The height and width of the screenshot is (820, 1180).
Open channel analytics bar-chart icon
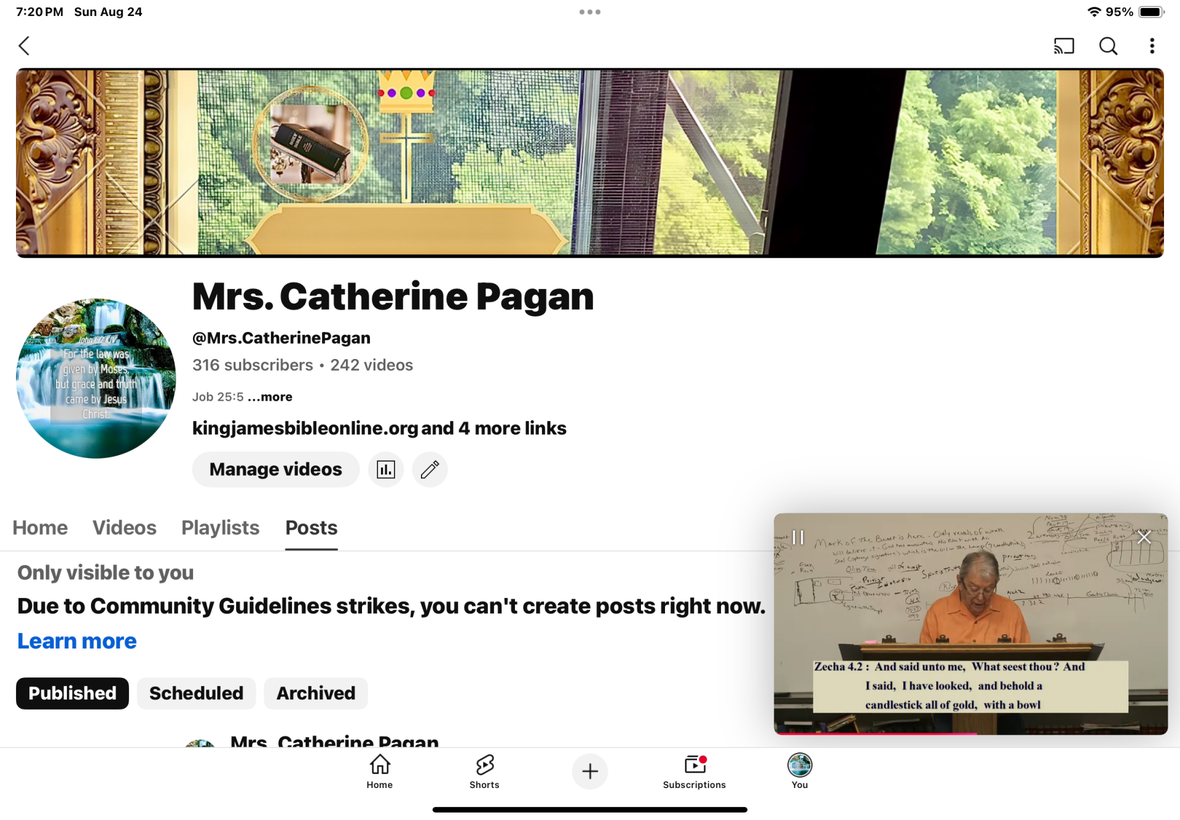pos(385,469)
